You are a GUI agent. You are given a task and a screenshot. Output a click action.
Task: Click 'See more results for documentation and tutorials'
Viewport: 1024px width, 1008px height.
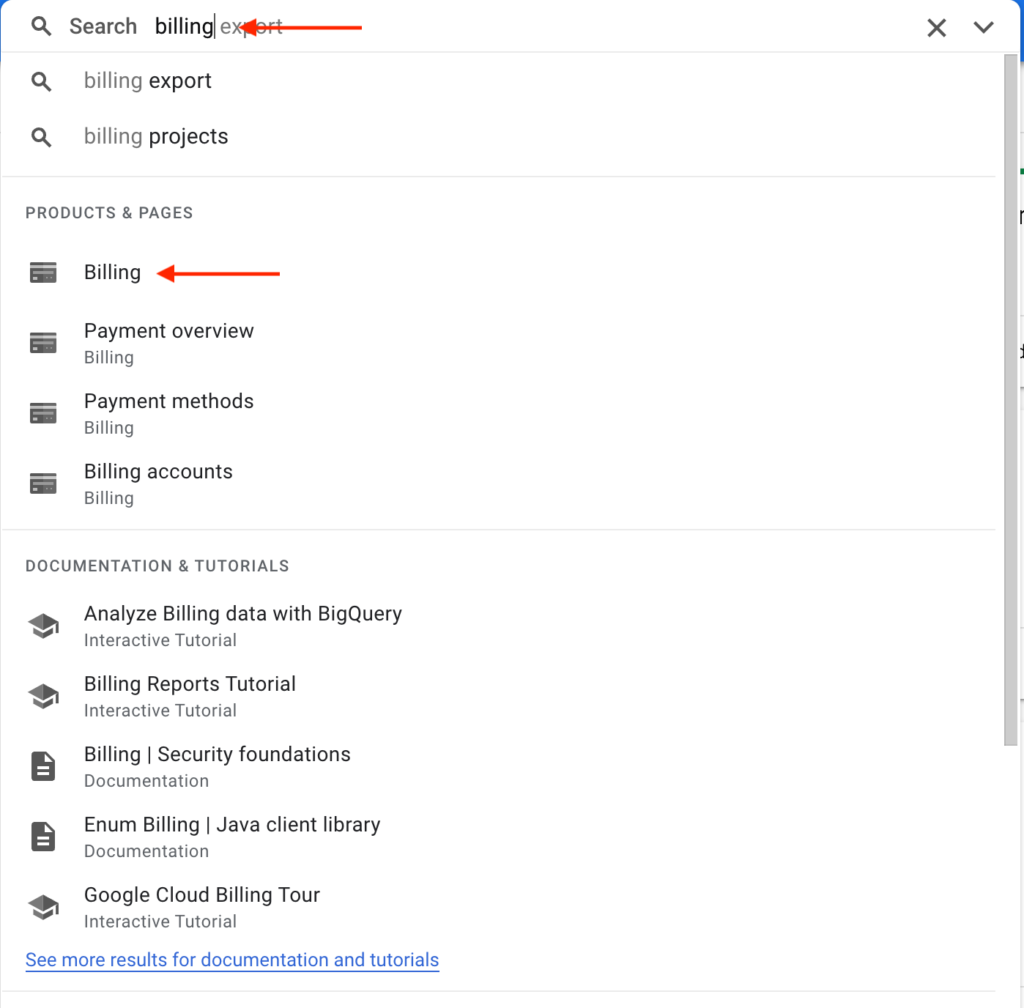click(x=232, y=960)
